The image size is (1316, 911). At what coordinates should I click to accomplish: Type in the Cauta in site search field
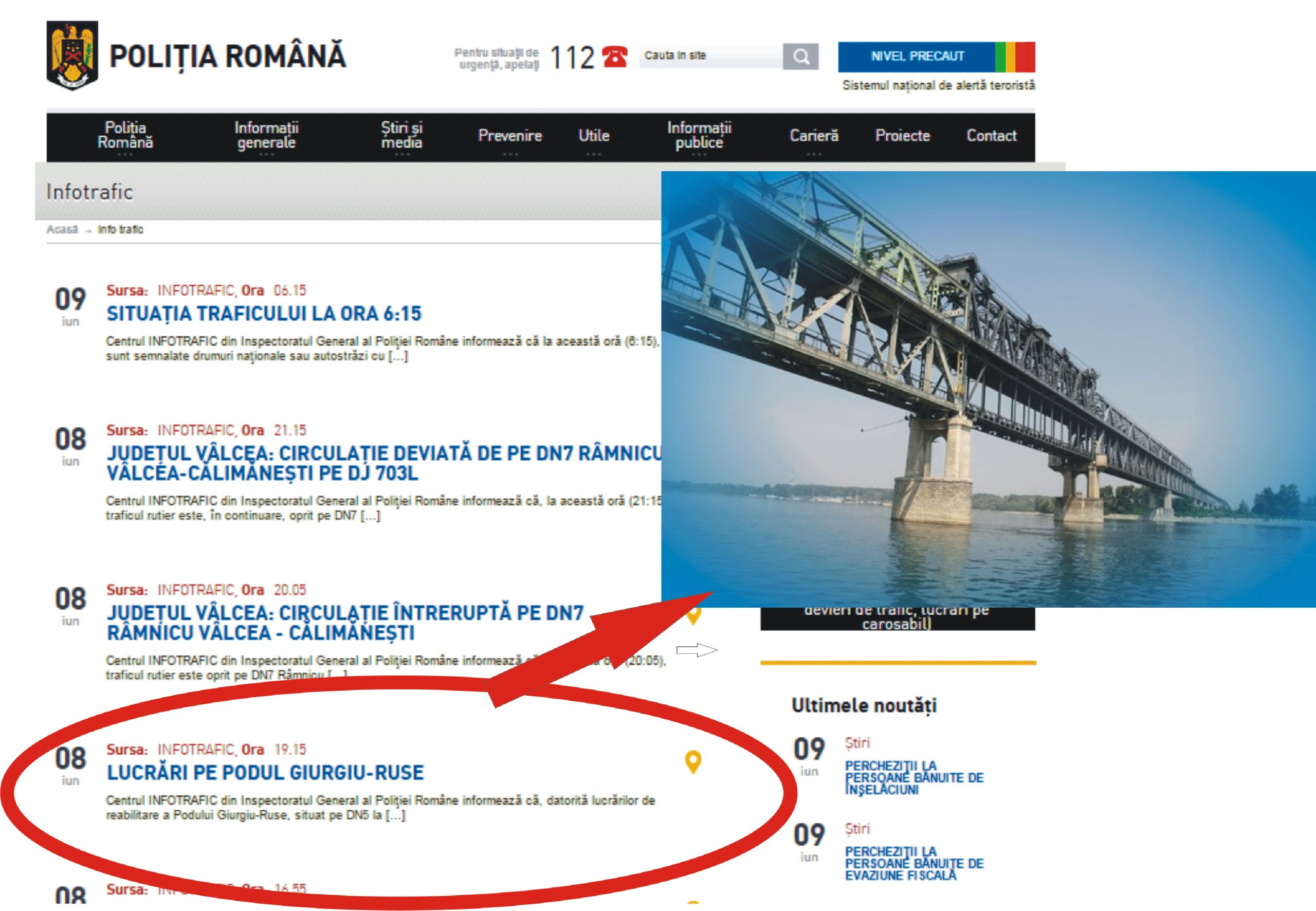point(710,56)
